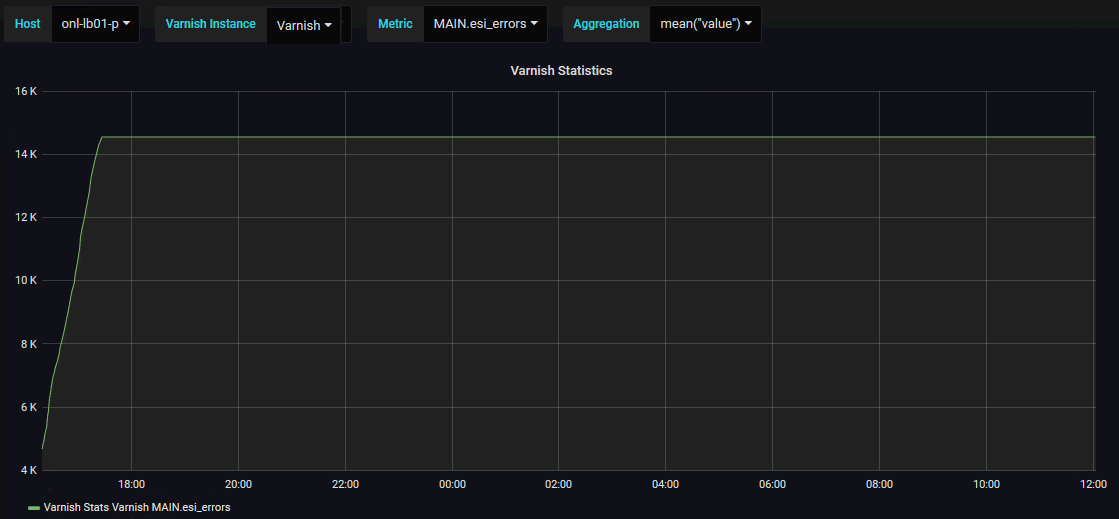The width and height of the screenshot is (1119, 519).
Task: Click the 4 K y-axis label
Action: (x=28, y=470)
